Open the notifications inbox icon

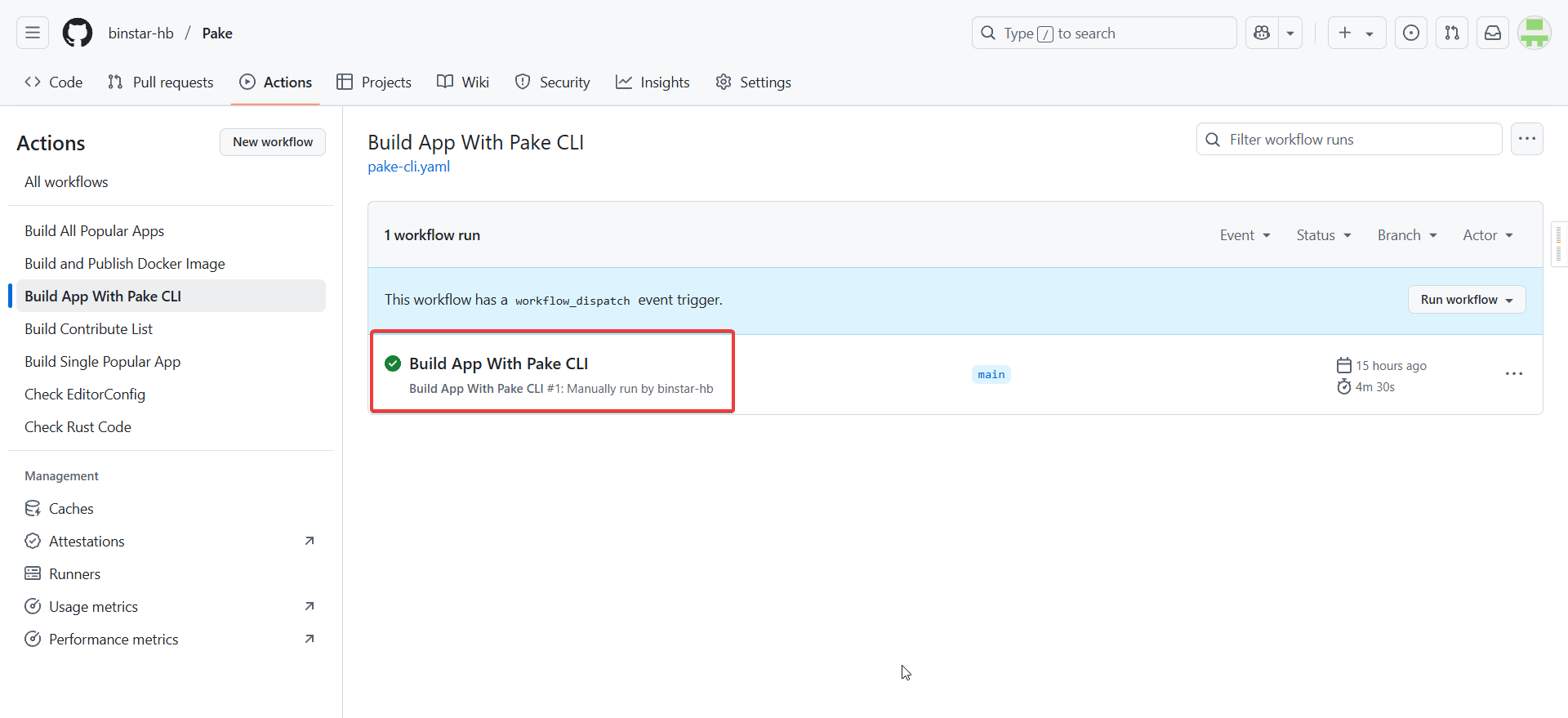point(1493,33)
